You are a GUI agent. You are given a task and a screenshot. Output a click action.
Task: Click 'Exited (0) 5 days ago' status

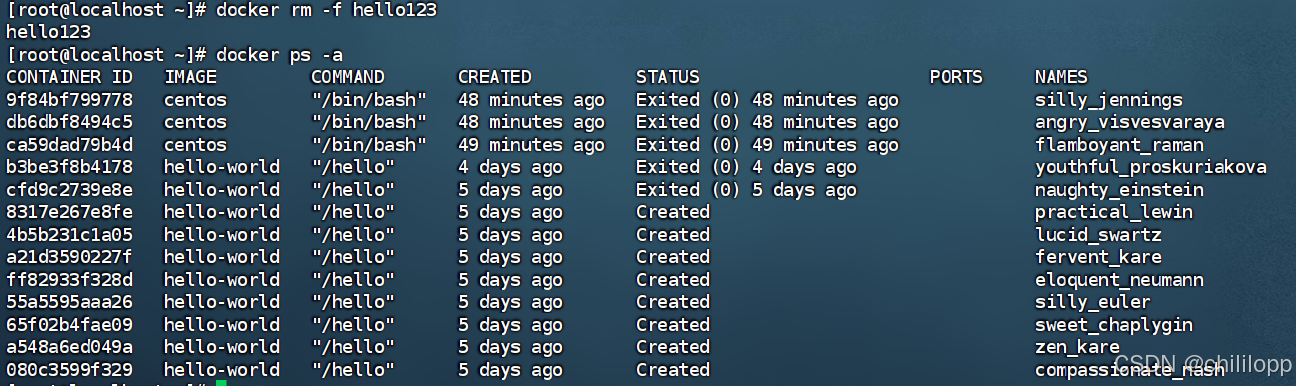point(746,190)
